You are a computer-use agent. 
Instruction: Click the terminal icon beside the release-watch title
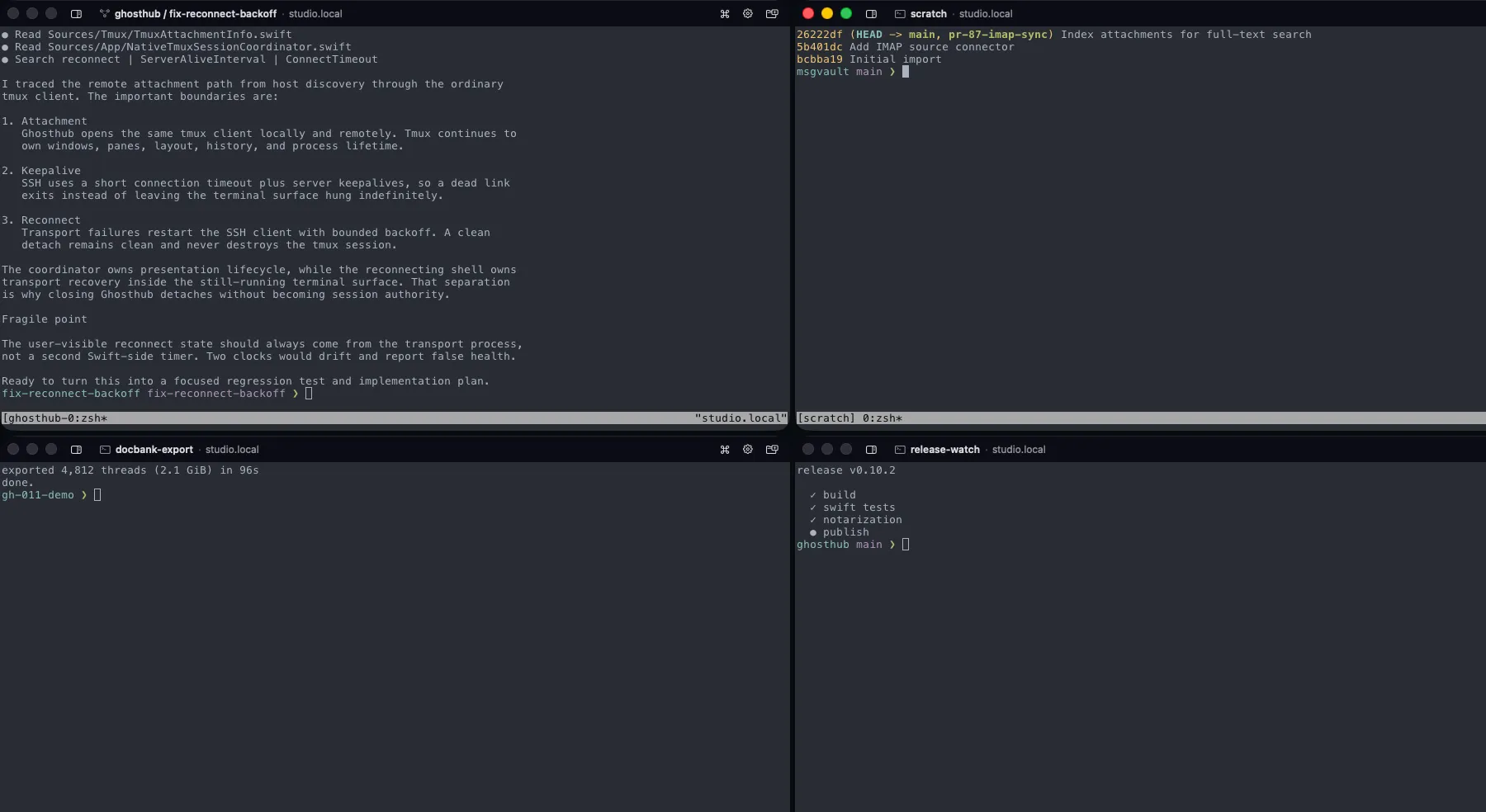click(900, 449)
